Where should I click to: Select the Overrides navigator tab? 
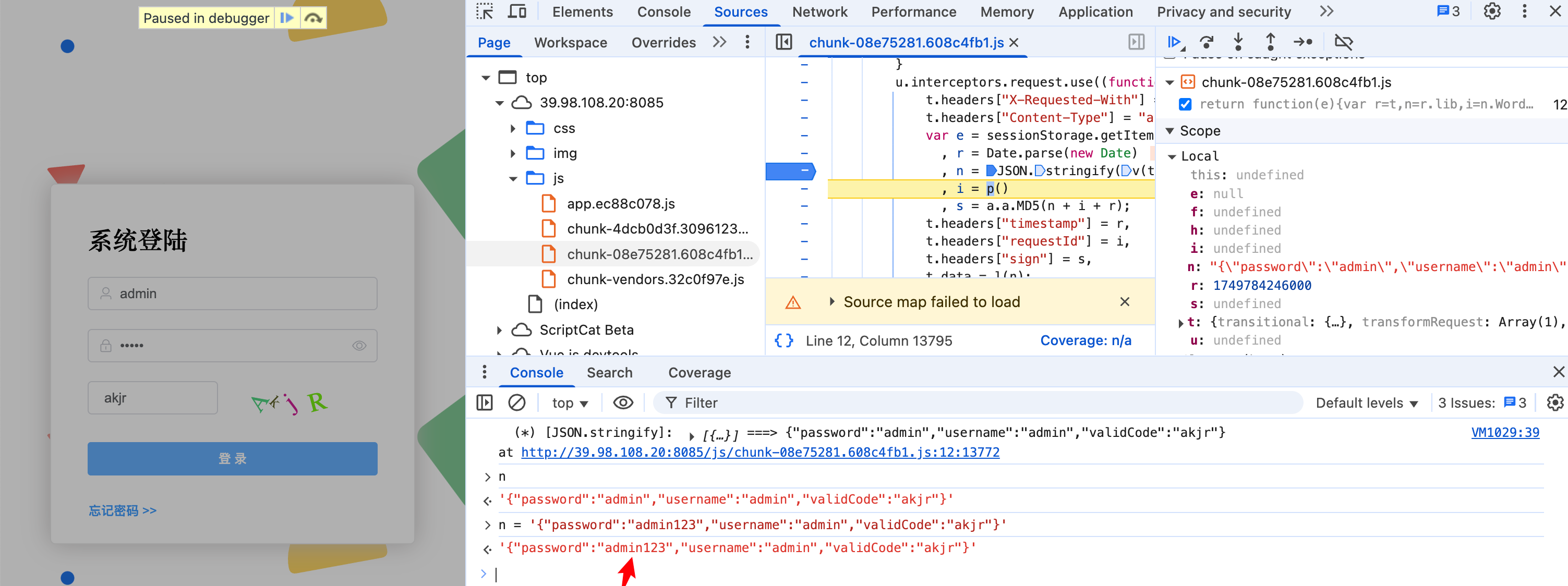(664, 43)
